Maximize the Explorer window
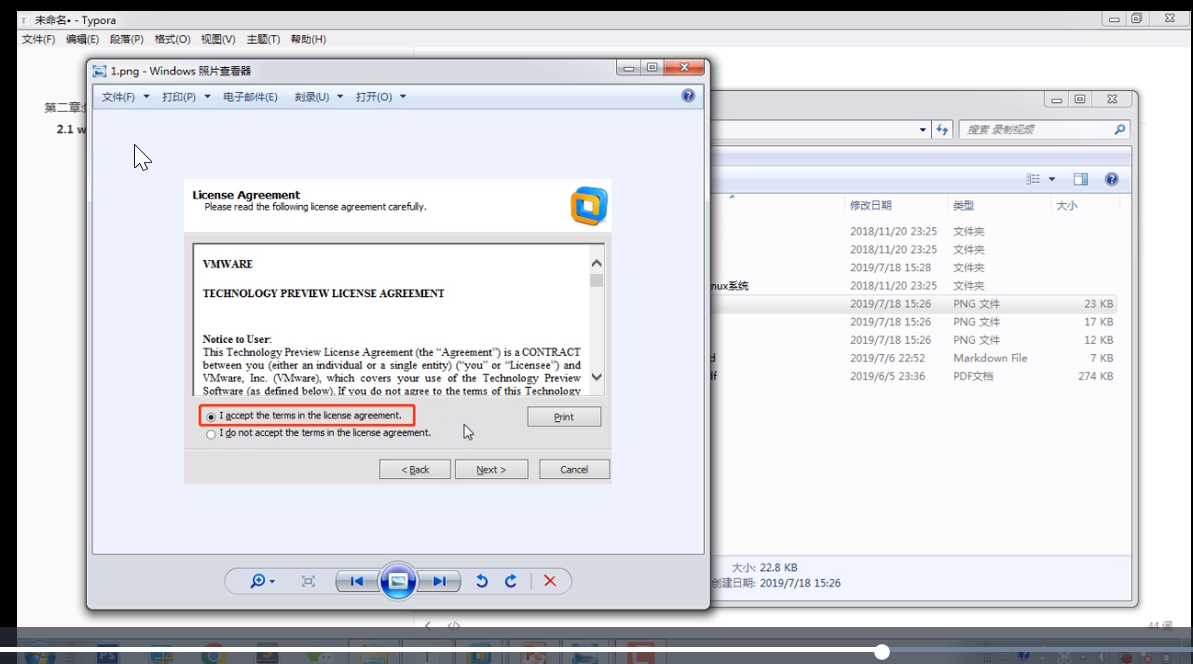This screenshot has height=664, width=1193. point(1080,100)
